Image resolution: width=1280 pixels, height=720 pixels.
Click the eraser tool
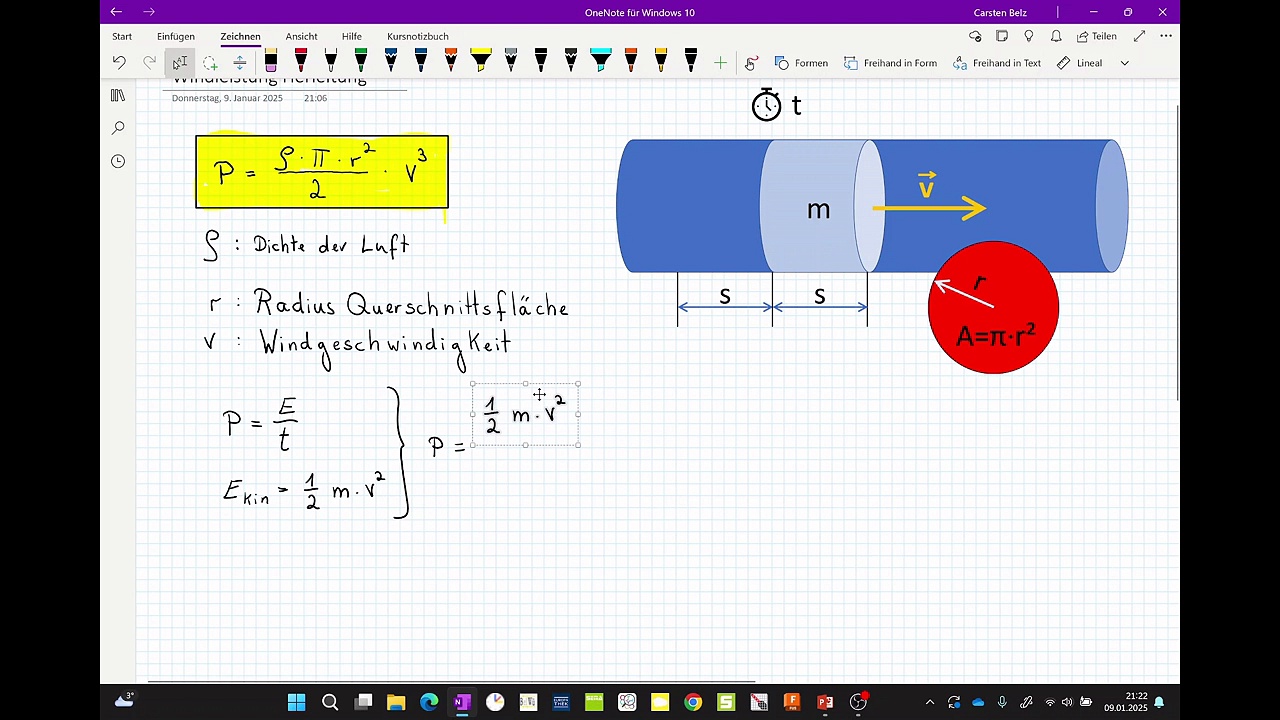coord(271,62)
